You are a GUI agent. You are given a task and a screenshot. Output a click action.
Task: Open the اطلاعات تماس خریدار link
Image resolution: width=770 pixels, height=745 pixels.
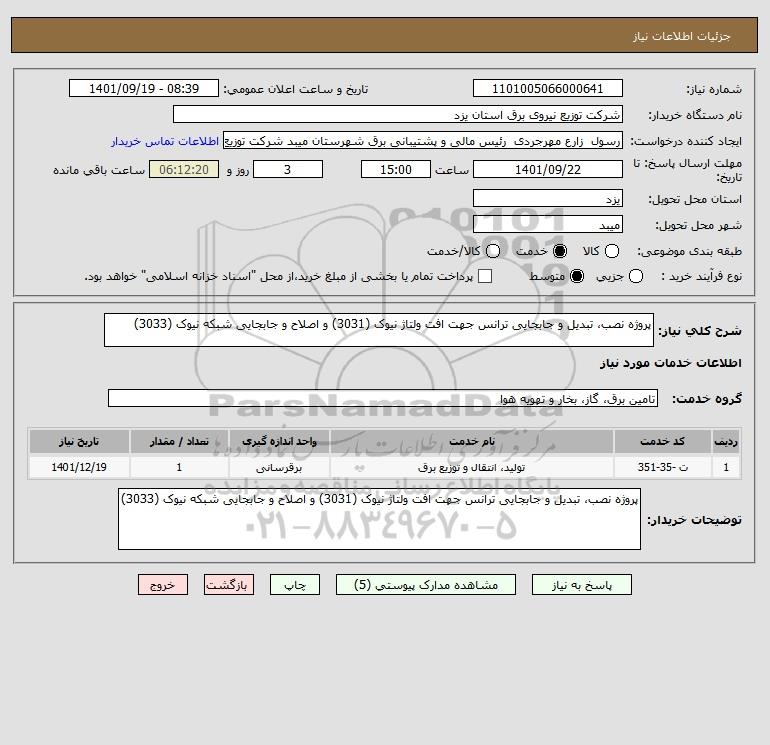[165, 141]
